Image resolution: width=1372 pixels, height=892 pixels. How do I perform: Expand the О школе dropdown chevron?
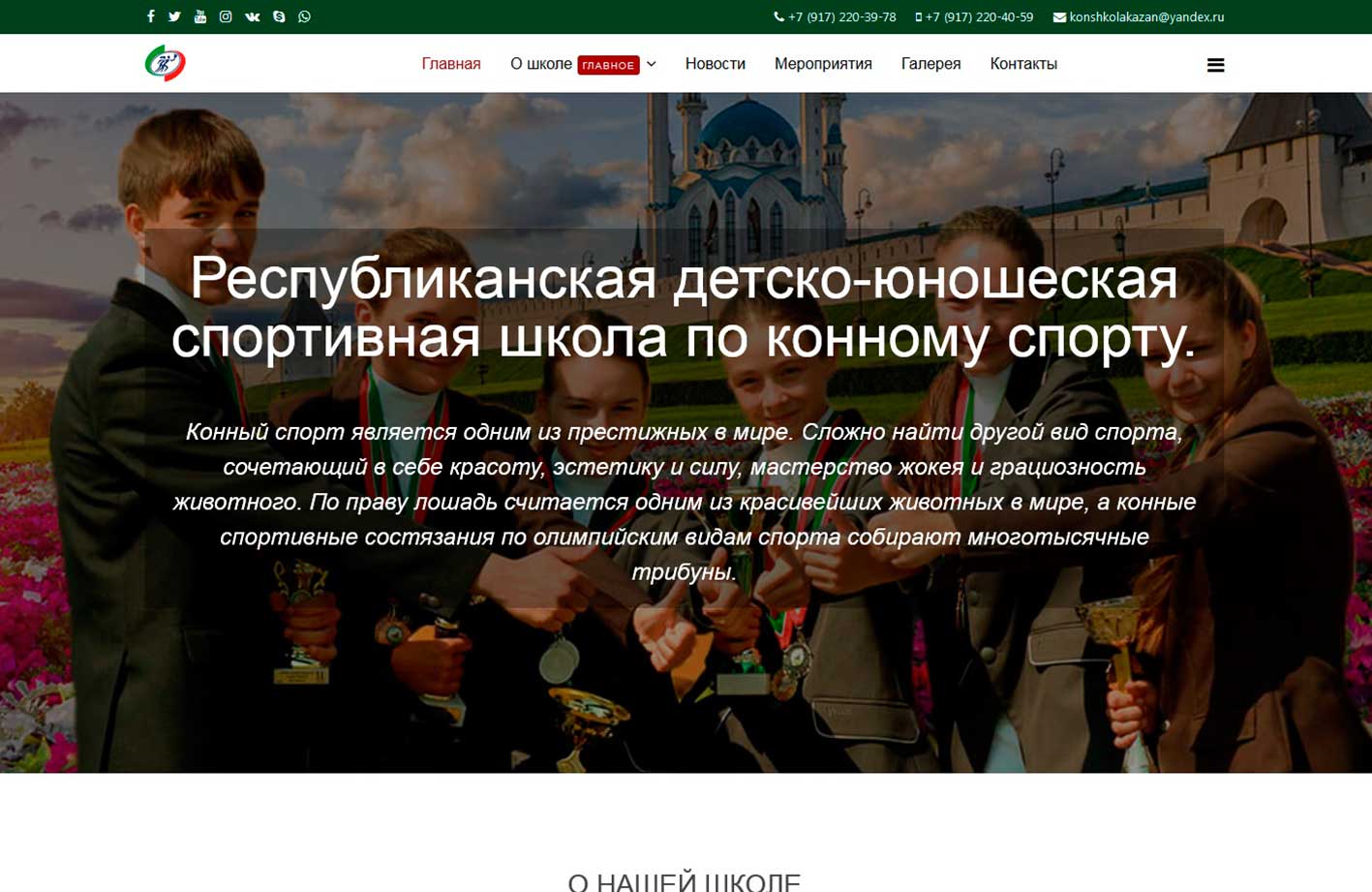[652, 64]
